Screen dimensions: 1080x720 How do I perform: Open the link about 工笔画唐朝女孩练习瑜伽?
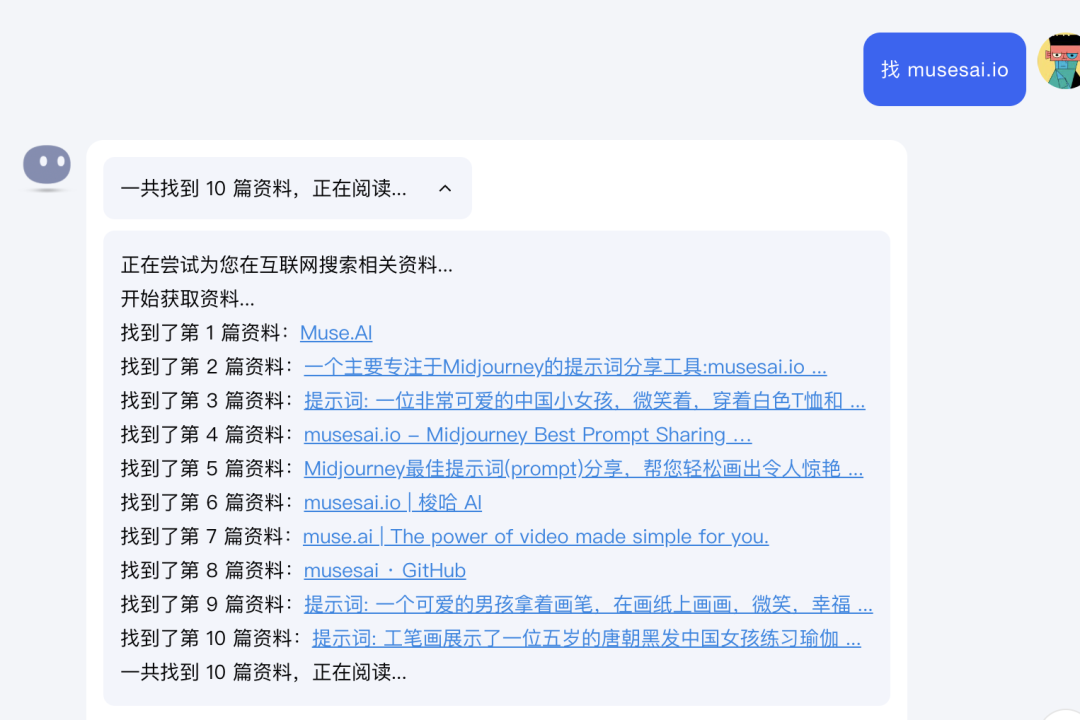tap(586, 638)
